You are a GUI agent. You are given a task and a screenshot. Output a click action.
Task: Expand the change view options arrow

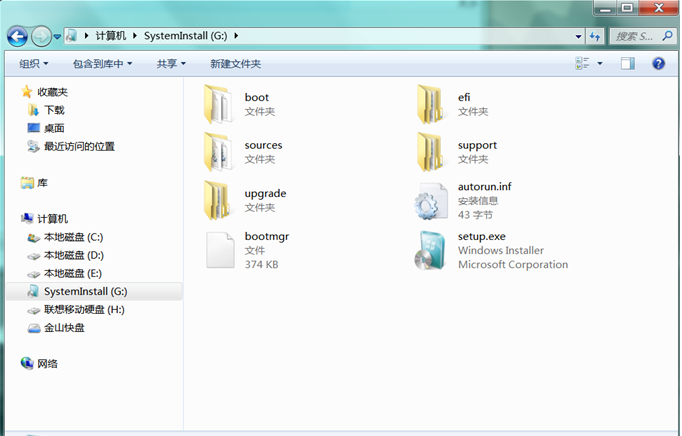(x=600, y=63)
